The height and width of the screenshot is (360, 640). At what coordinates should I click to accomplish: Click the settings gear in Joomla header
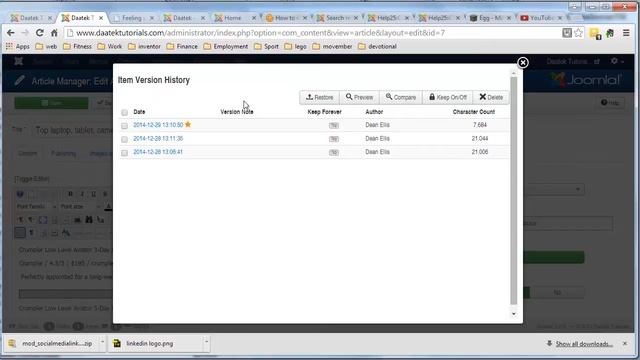[x=615, y=61]
